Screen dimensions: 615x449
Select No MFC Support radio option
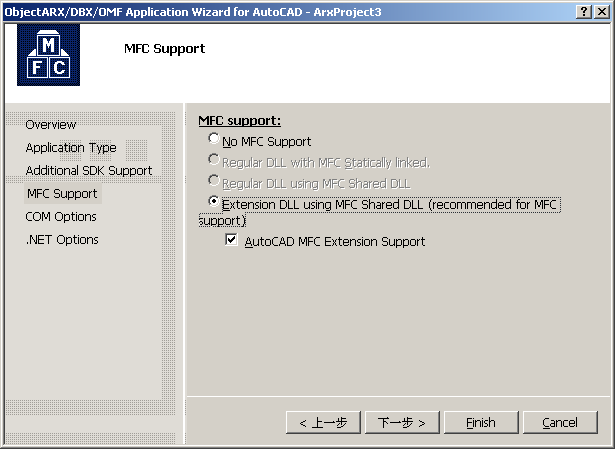point(214,141)
